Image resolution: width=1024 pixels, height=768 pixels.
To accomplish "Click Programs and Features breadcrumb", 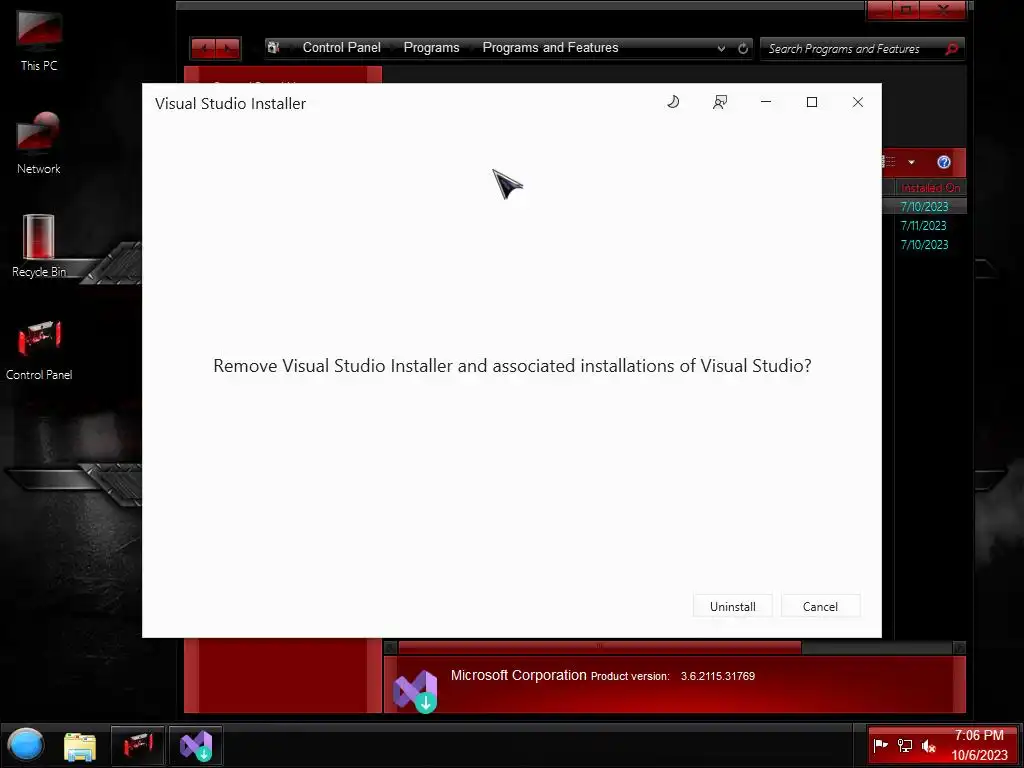I will pyautogui.click(x=550, y=48).
